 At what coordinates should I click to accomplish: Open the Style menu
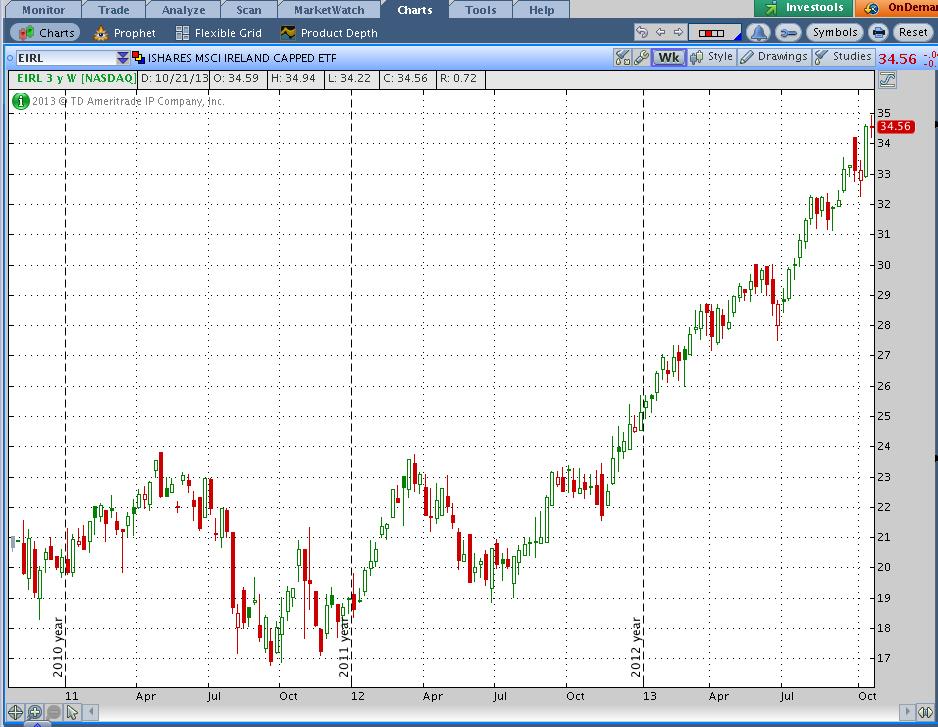[x=711, y=57]
